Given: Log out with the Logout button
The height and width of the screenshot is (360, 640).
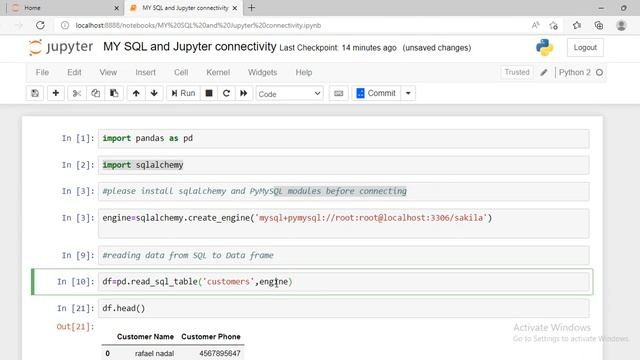Looking at the screenshot, I should point(585,48).
